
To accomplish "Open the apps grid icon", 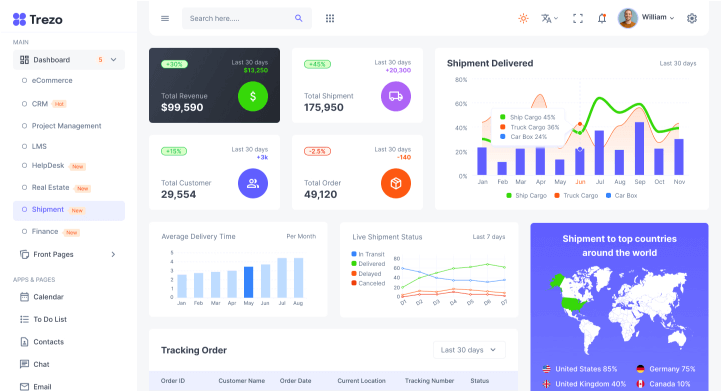I will (330, 18).
